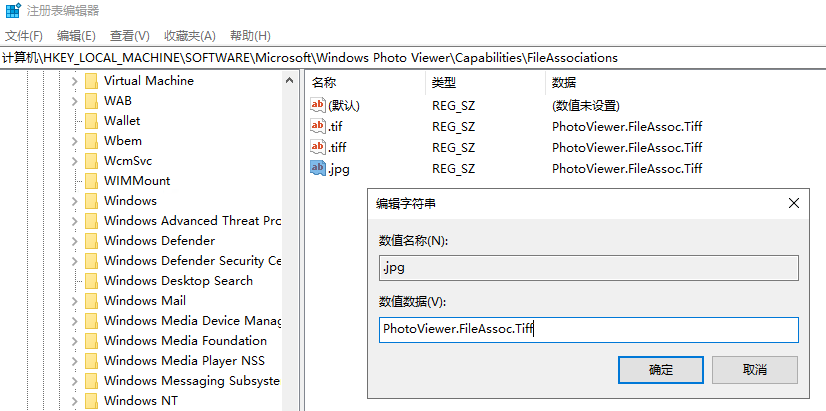Confirm the edit with 确定 button
The height and width of the screenshot is (411, 826).
tap(661, 369)
